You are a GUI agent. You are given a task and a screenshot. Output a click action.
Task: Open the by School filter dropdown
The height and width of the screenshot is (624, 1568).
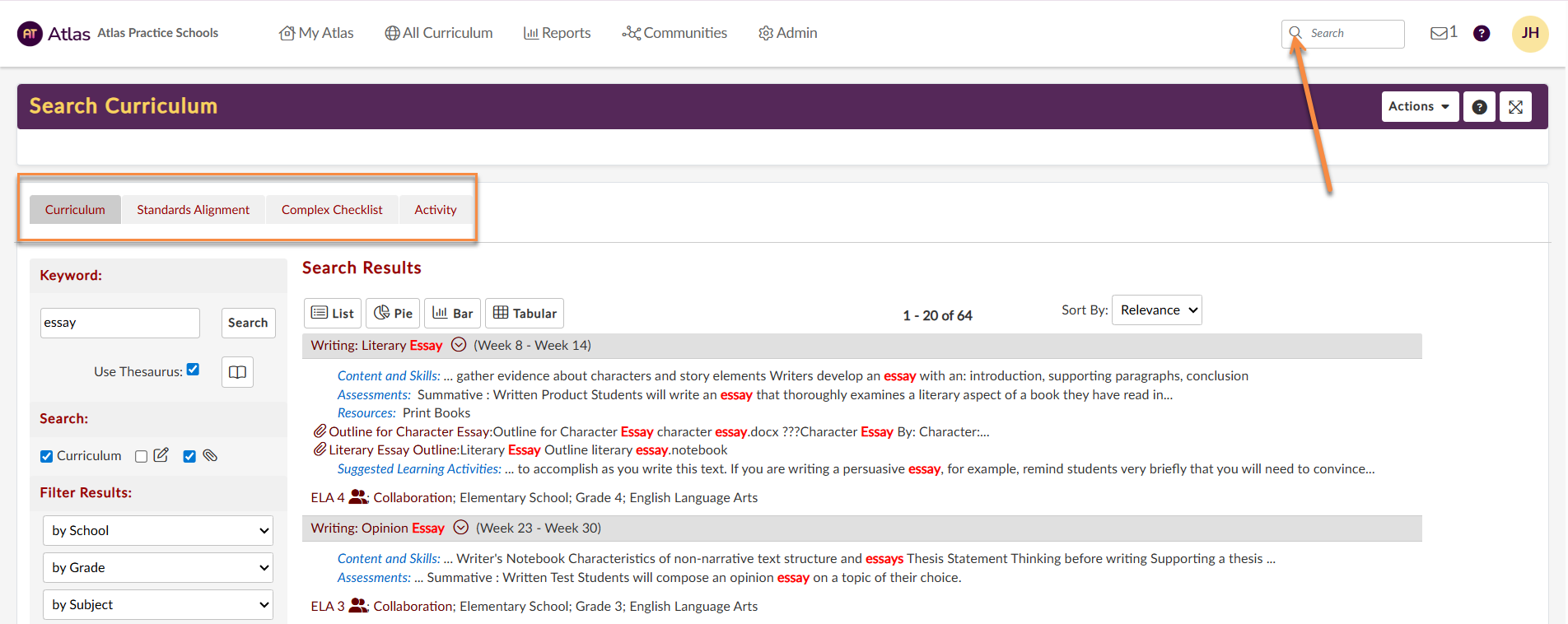157,531
